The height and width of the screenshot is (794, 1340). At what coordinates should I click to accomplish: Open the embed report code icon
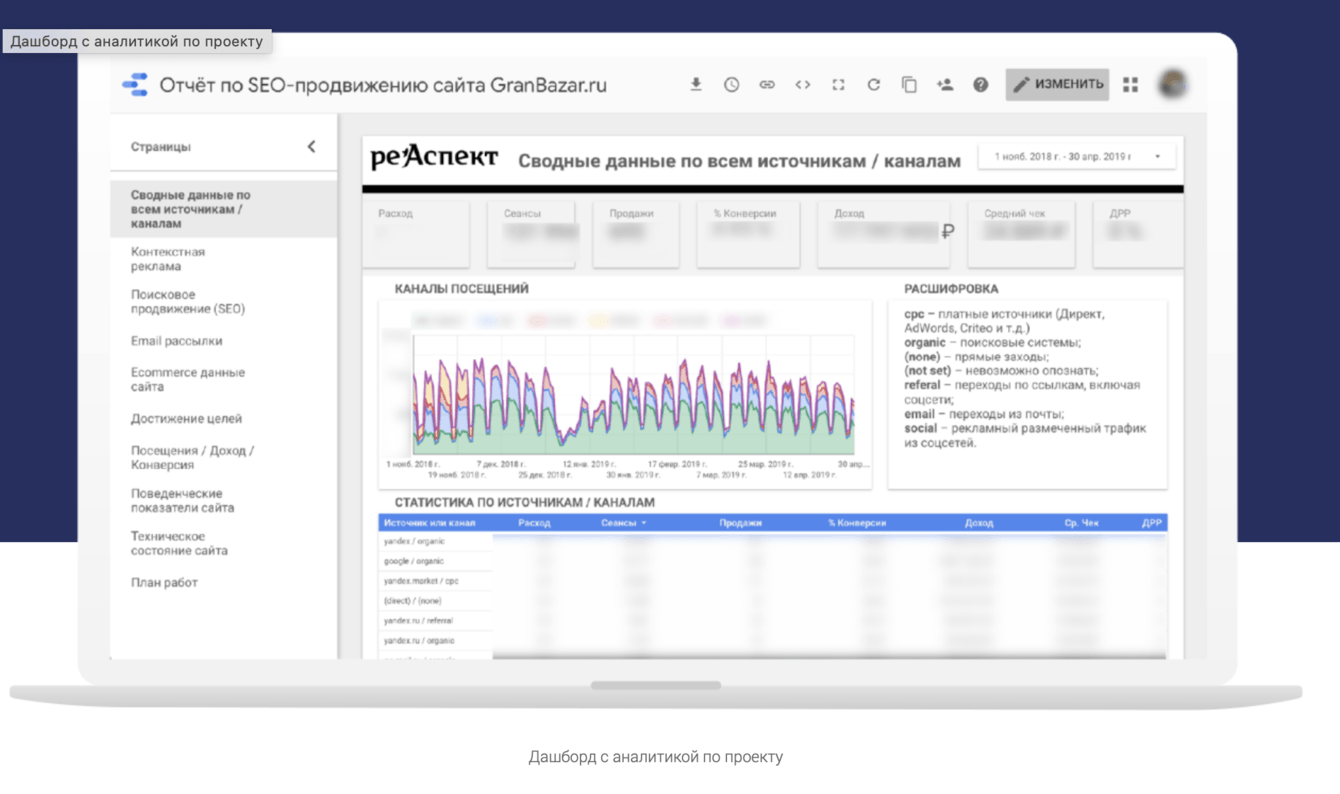803,85
